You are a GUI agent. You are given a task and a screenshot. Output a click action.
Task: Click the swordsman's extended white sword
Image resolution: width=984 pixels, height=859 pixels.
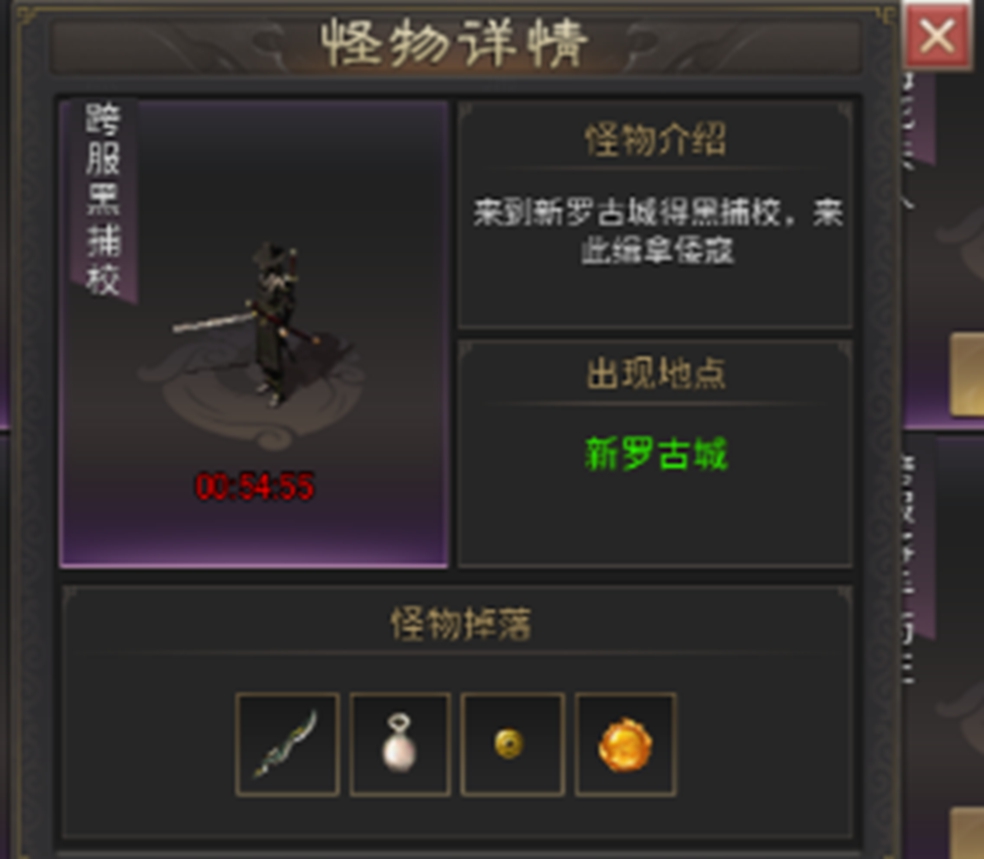(x=212, y=321)
